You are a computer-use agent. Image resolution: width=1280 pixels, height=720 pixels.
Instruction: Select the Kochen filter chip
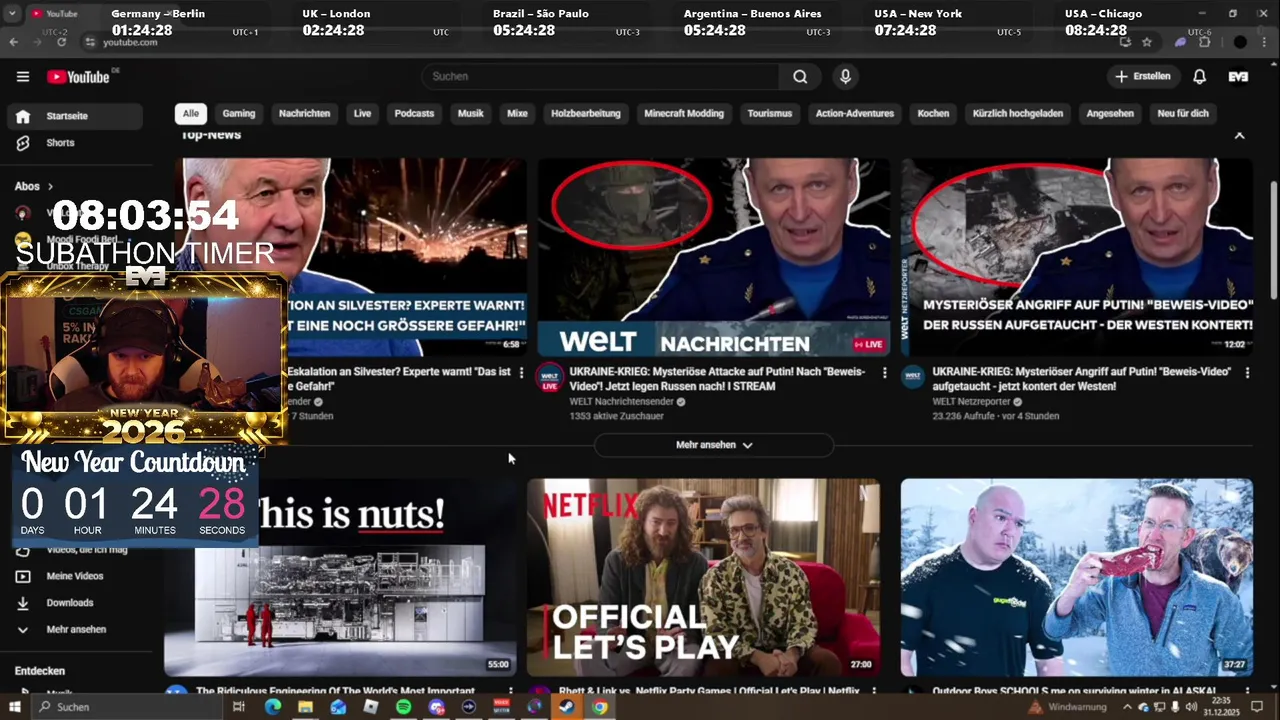tap(933, 114)
